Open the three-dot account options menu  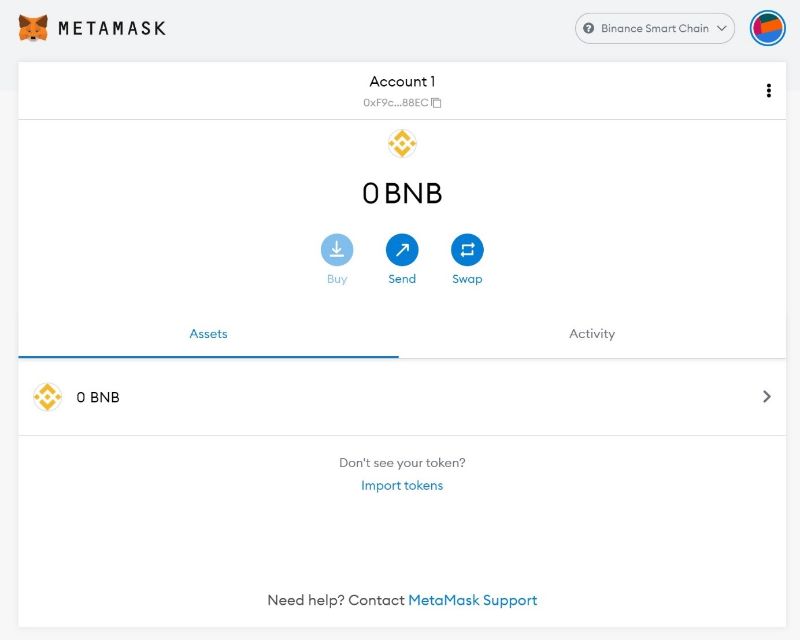(768, 91)
